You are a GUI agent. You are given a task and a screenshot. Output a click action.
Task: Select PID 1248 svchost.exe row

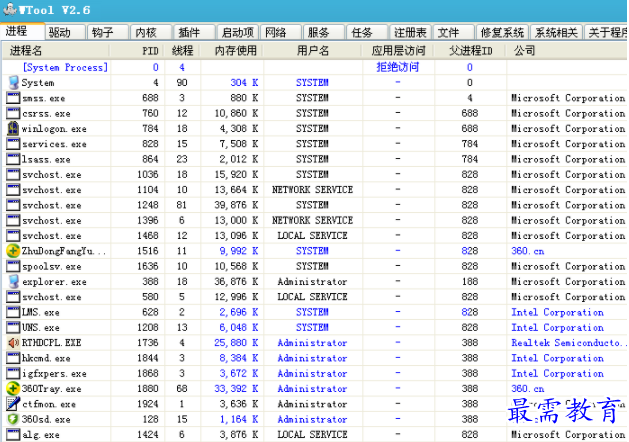point(314,205)
